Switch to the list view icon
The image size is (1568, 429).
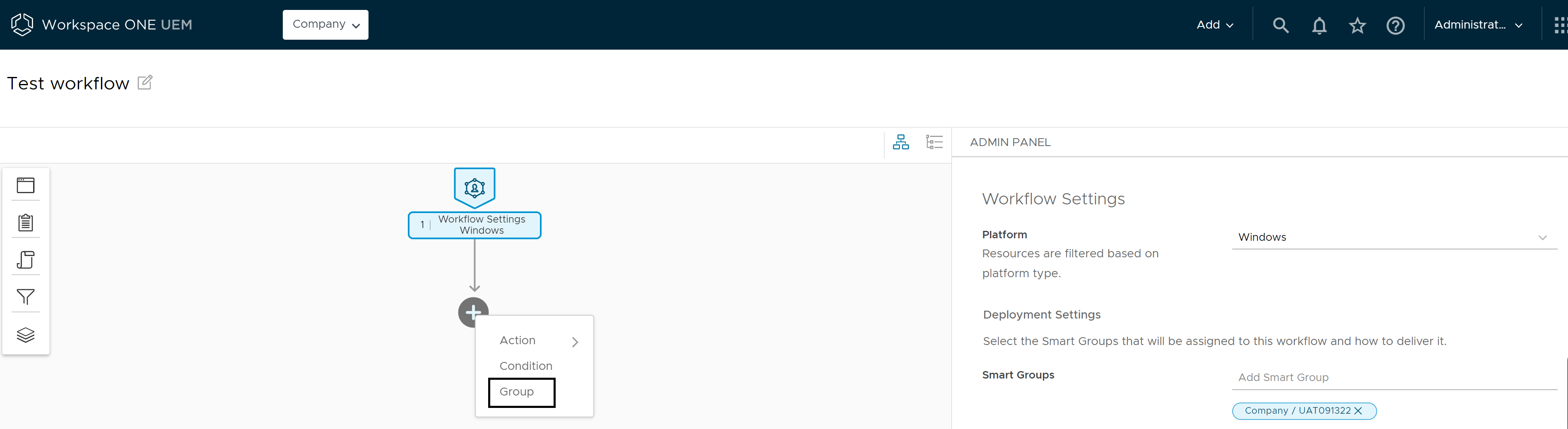[x=934, y=142]
